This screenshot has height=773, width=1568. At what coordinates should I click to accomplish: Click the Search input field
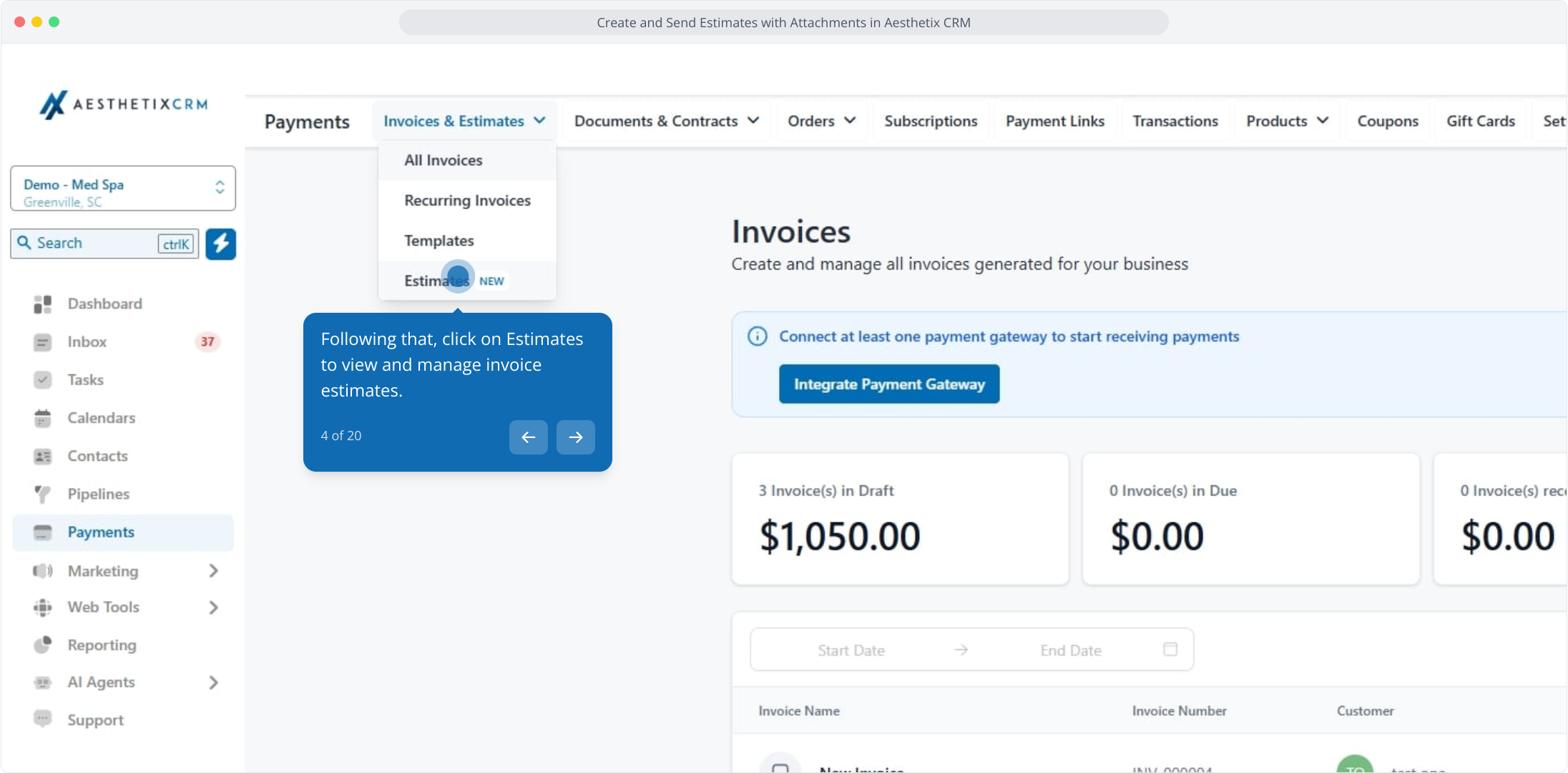pos(104,244)
